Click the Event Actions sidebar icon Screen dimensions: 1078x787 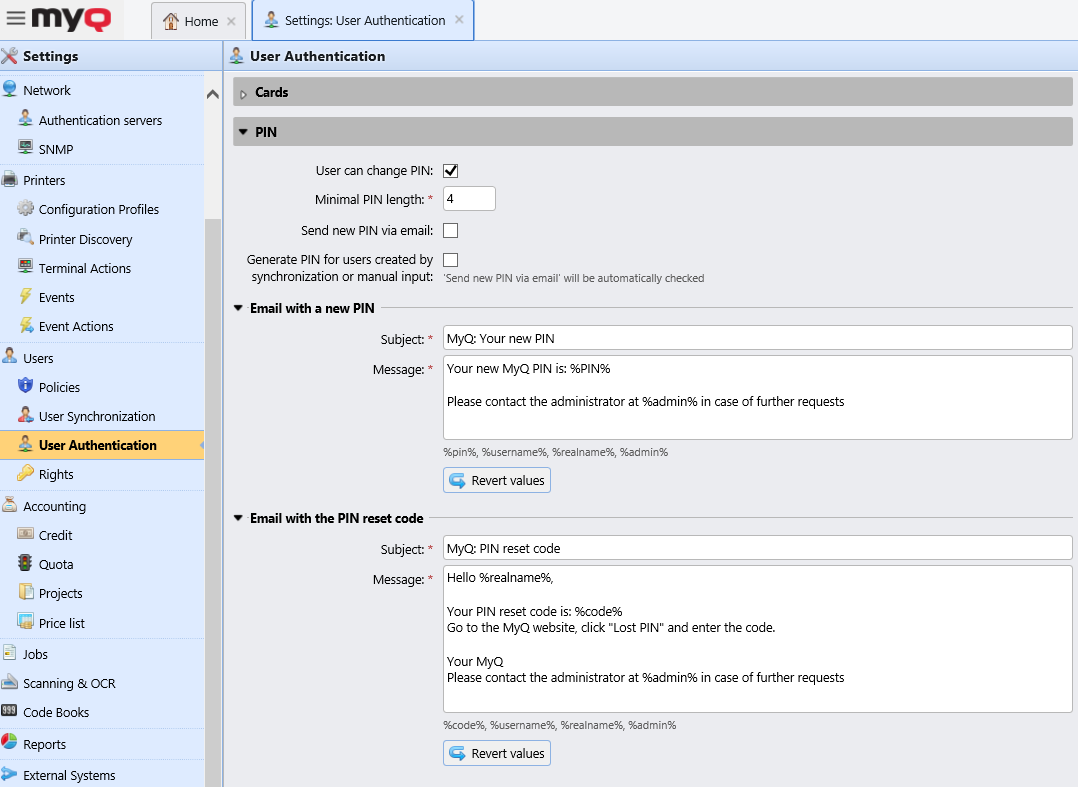(23, 326)
